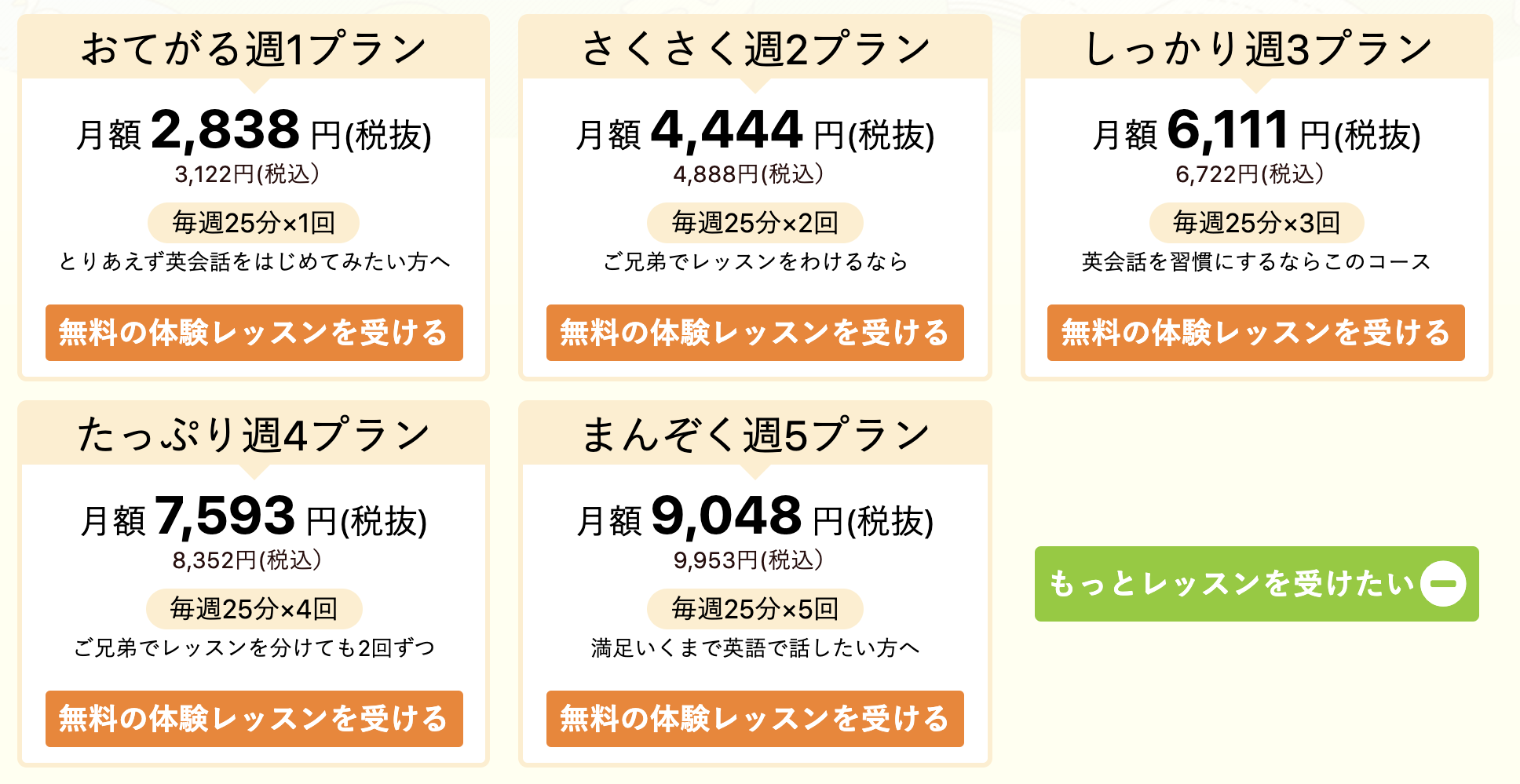This screenshot has height=784, width=1520.
Task: Click the 毎週25分×5回 badge
Action: [x=755, y=609]
